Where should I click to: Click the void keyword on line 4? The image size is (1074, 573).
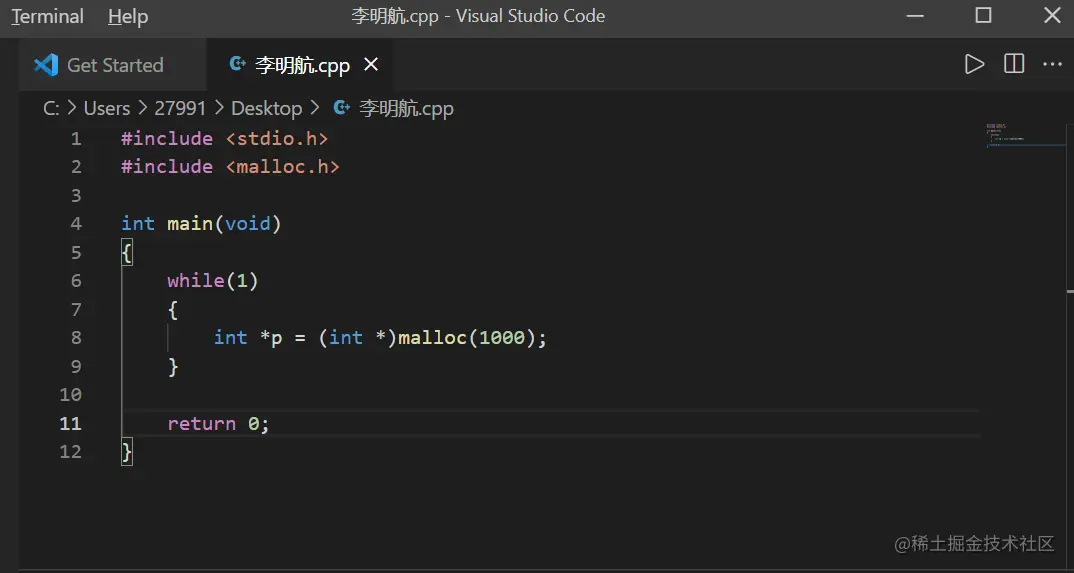(248, 224)
